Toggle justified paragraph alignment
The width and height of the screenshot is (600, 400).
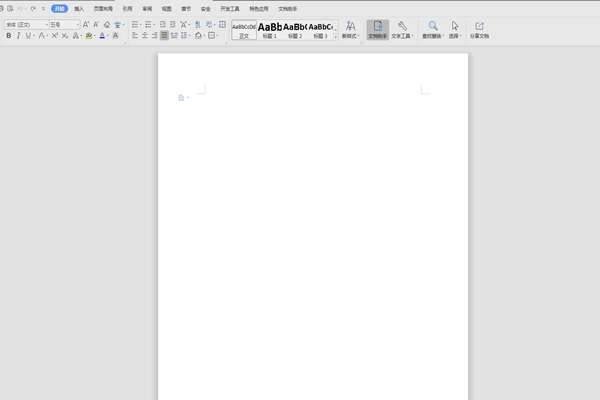(x=165, y=35)
